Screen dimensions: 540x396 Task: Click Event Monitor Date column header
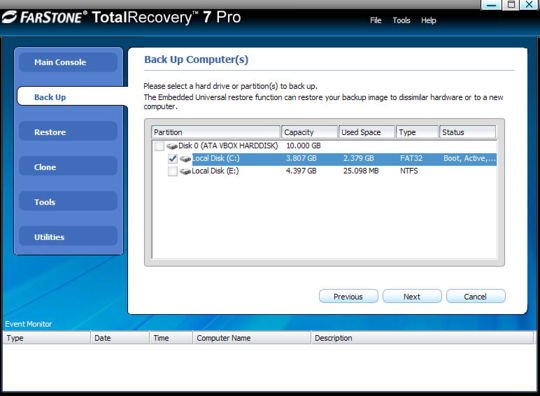click(120, 338)
